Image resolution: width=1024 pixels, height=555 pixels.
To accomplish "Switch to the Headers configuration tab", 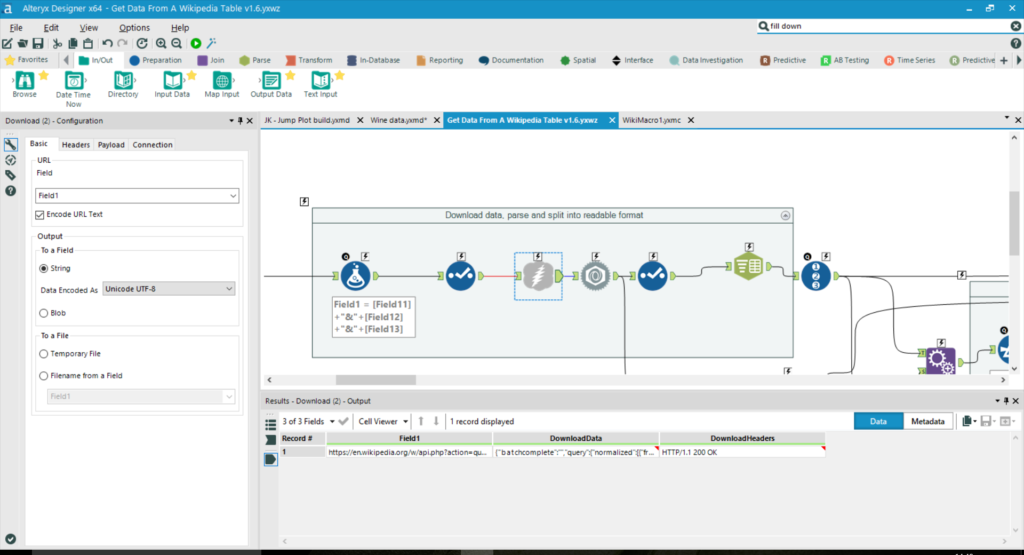I will click(76, 145).
